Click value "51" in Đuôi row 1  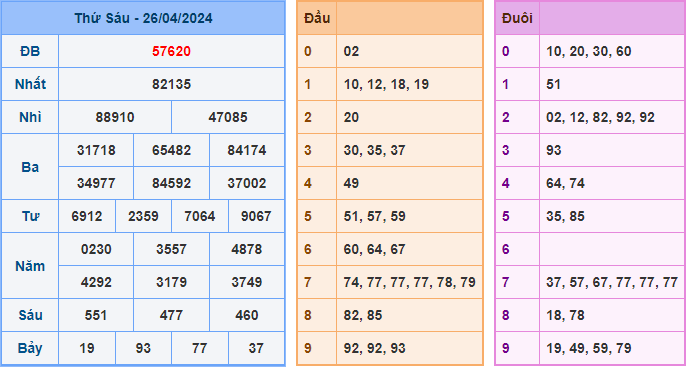(x=554, y=84)
